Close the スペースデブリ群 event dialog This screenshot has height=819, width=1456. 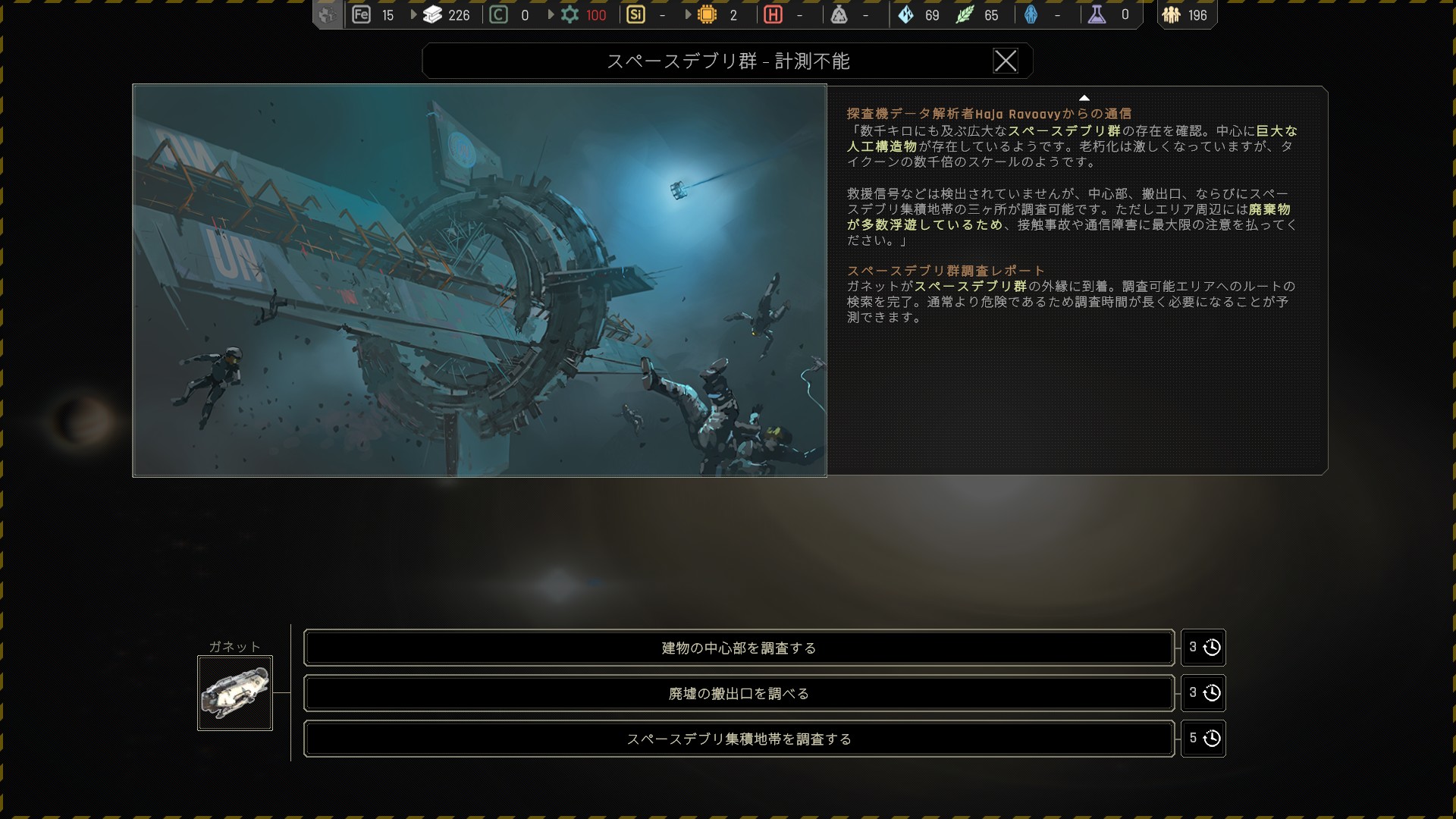tap(1006, 61)
